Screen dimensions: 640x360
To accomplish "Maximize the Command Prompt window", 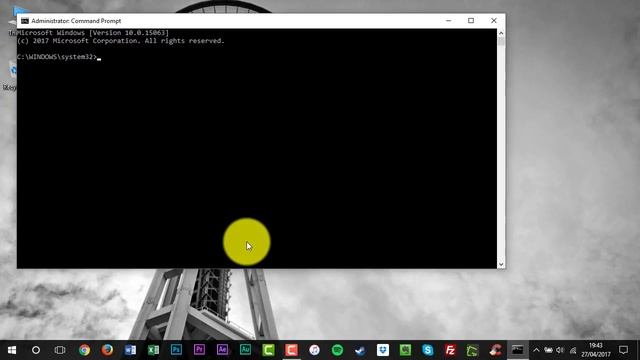I will [471, 21].
